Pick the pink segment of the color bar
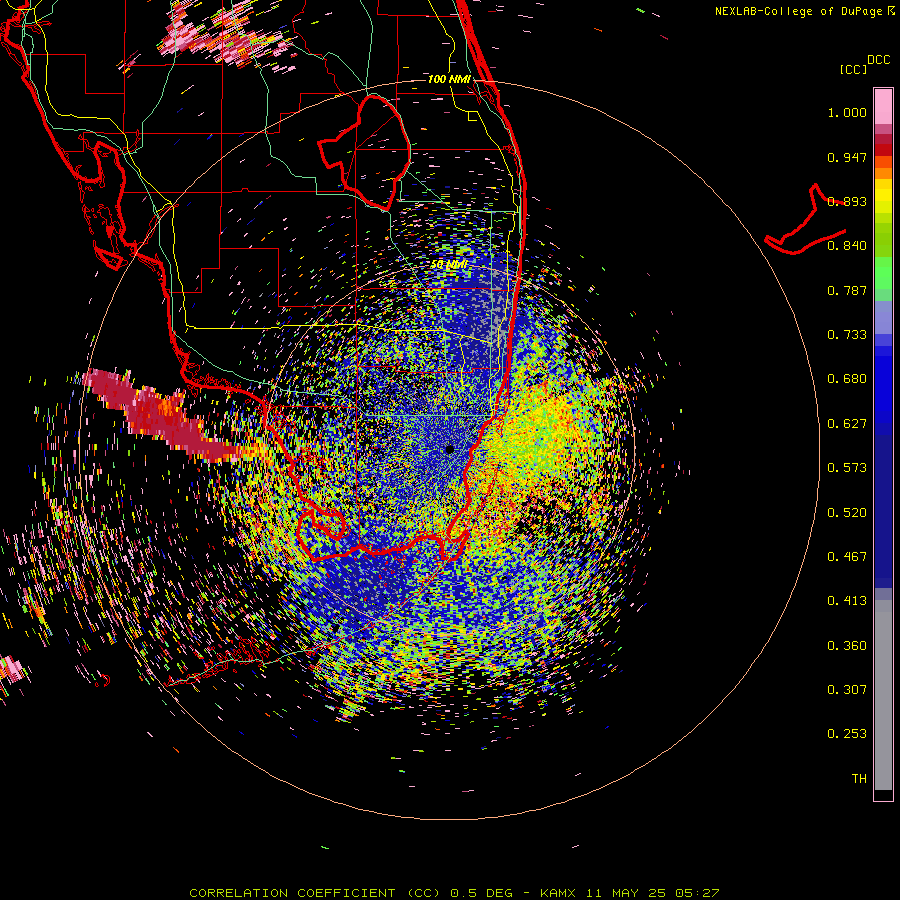This screenshot has height=900, width=900. [883, 106]
